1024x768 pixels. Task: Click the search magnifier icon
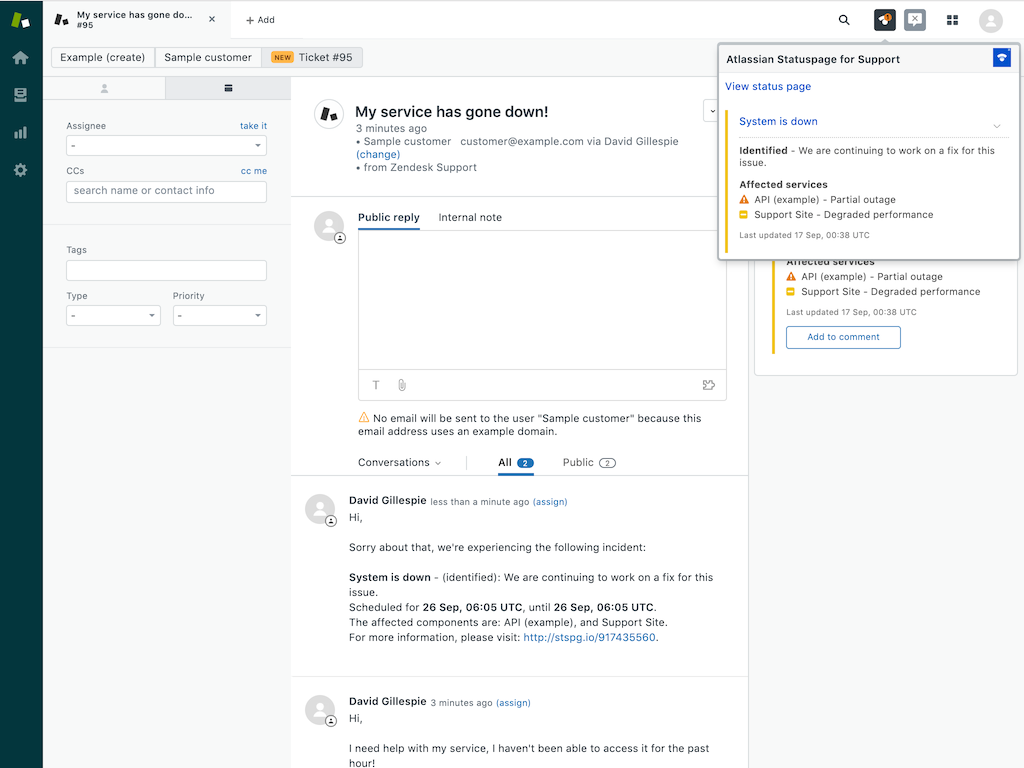tap(844, 20)
